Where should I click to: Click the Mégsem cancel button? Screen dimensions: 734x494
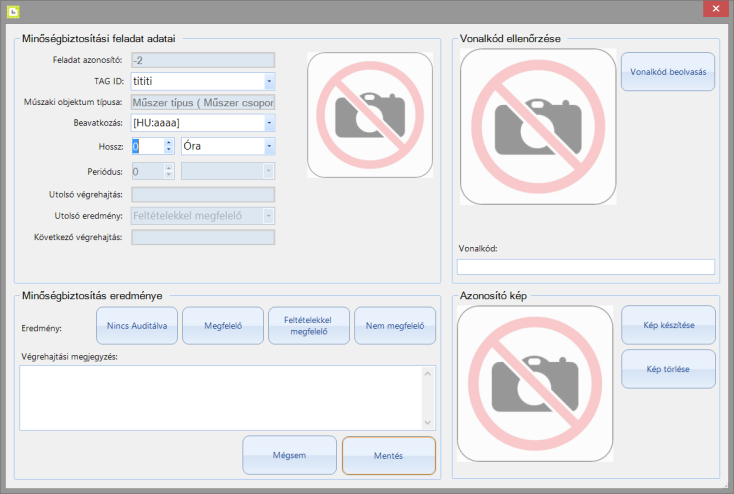289,455
